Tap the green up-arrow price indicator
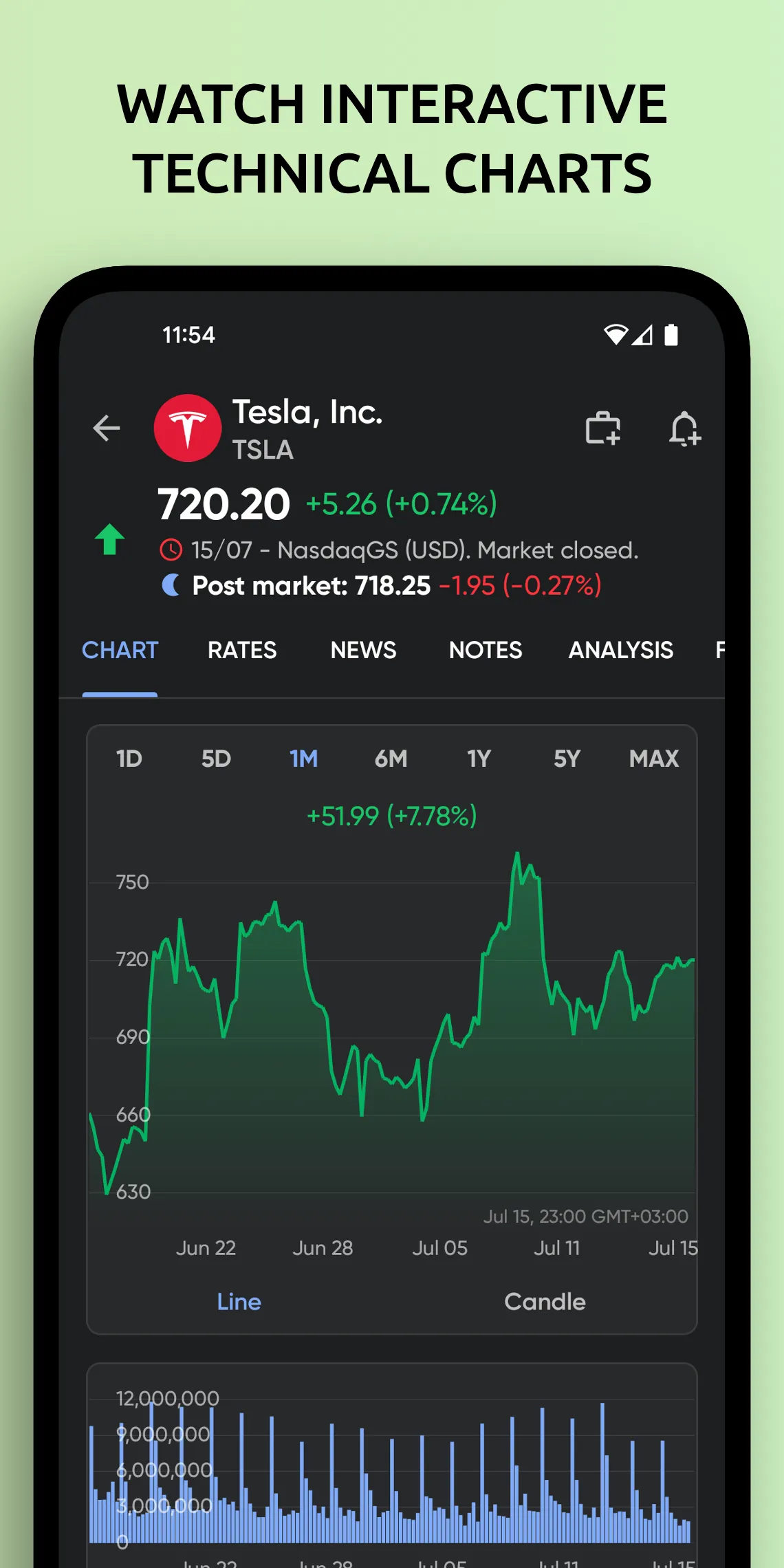784x1568 pixels. pyautogui.click(x=109, y=539)
